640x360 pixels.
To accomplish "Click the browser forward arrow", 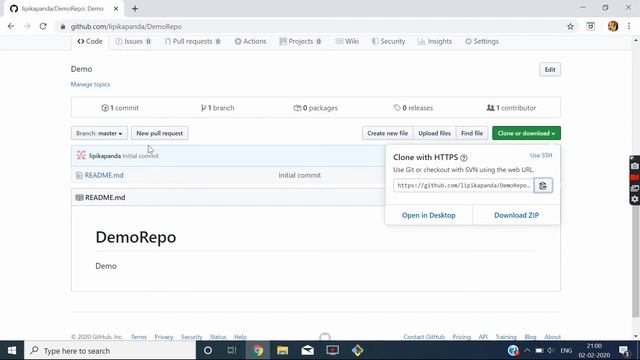I will click(x=27, y=27).
